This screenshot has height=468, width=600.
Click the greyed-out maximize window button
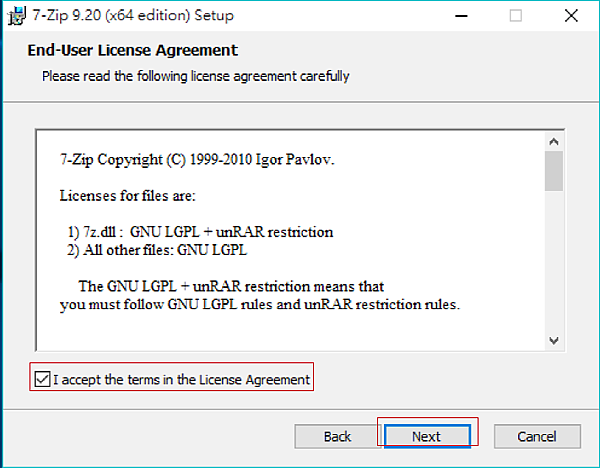[515, 16]
